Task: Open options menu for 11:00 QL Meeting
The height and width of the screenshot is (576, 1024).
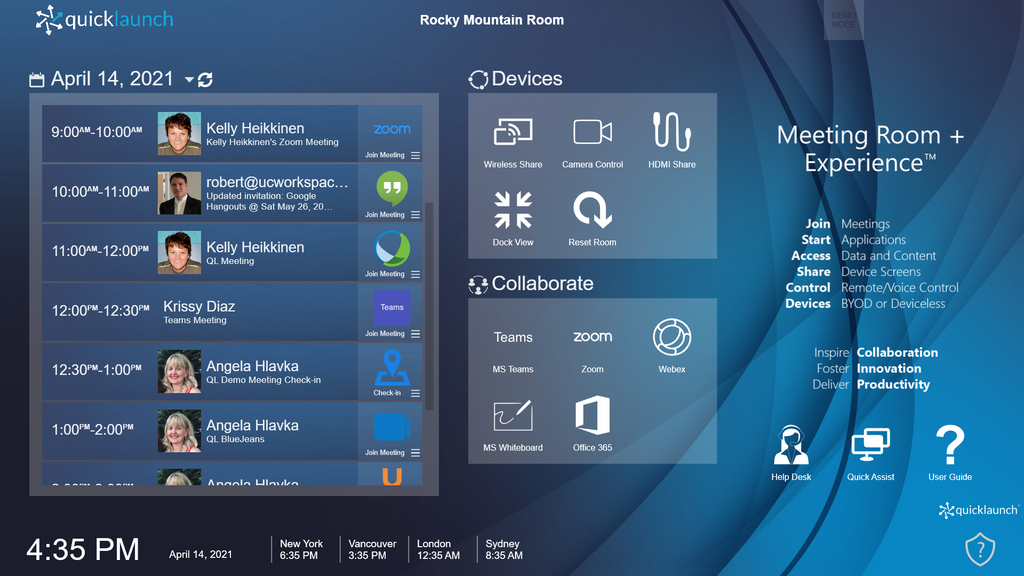Action: click(415, 274)
